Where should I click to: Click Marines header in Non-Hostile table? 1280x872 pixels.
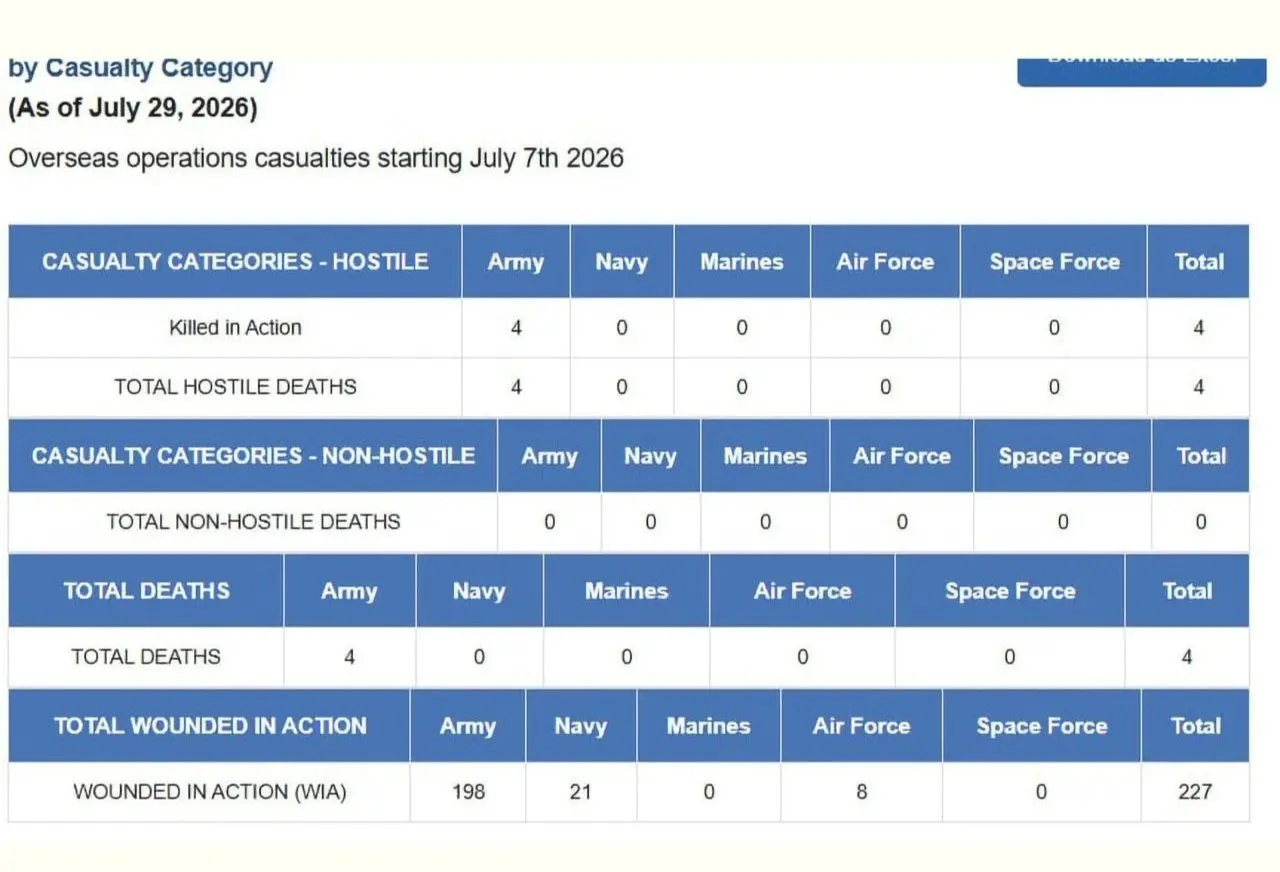(x=765, y=456)
